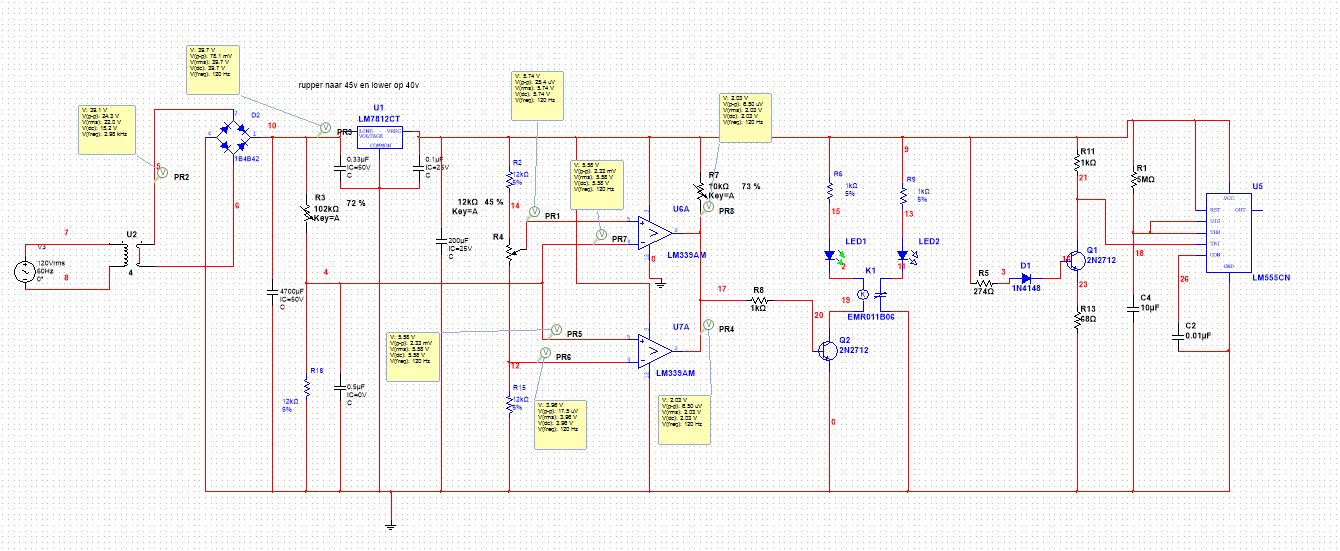Select the 0.5µF capacitor symbol

pos(342,386)
